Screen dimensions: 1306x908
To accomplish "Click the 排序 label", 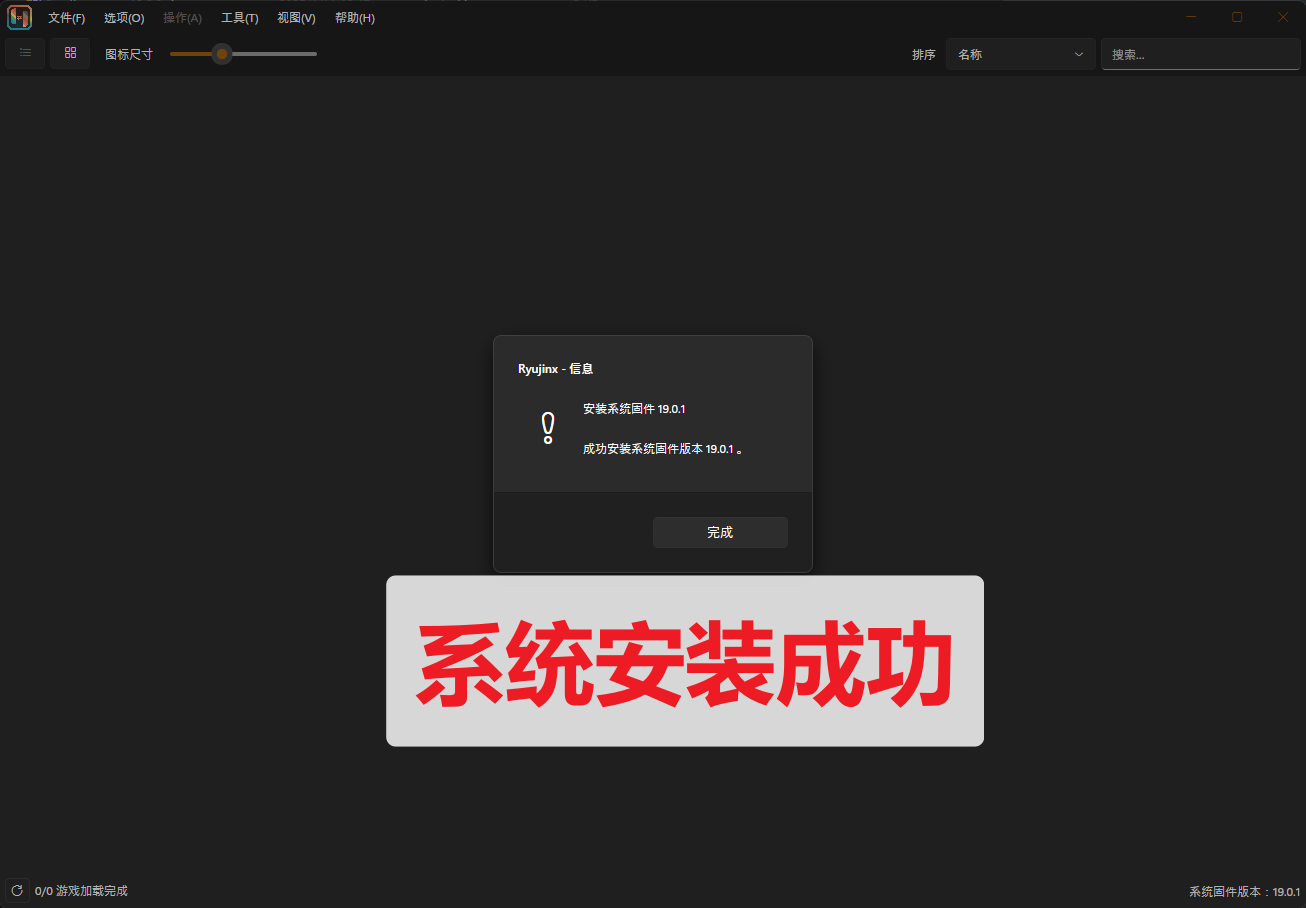I will coord(924,55).
